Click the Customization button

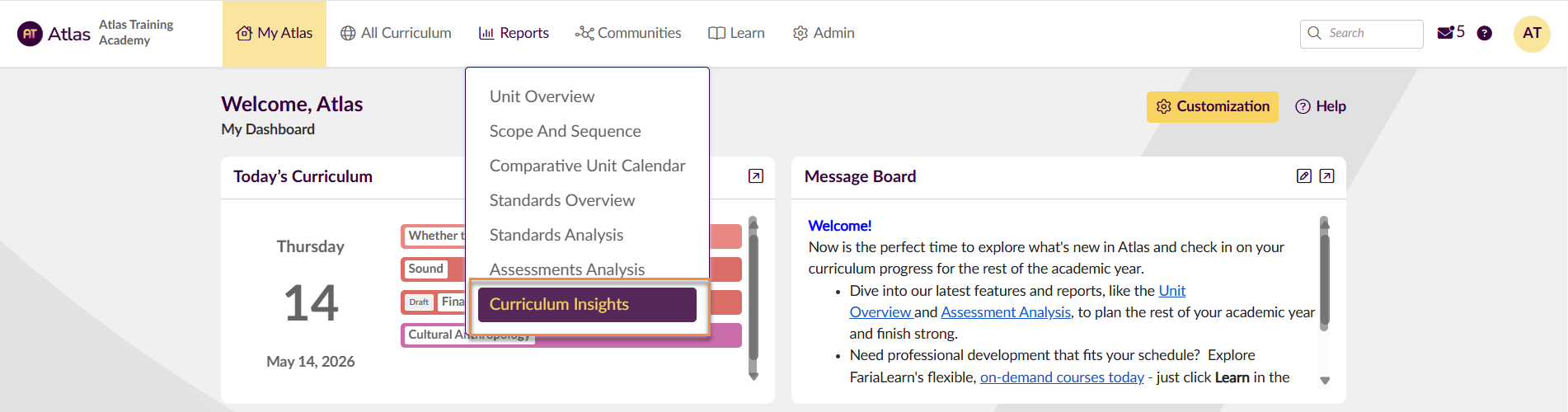1212,106
